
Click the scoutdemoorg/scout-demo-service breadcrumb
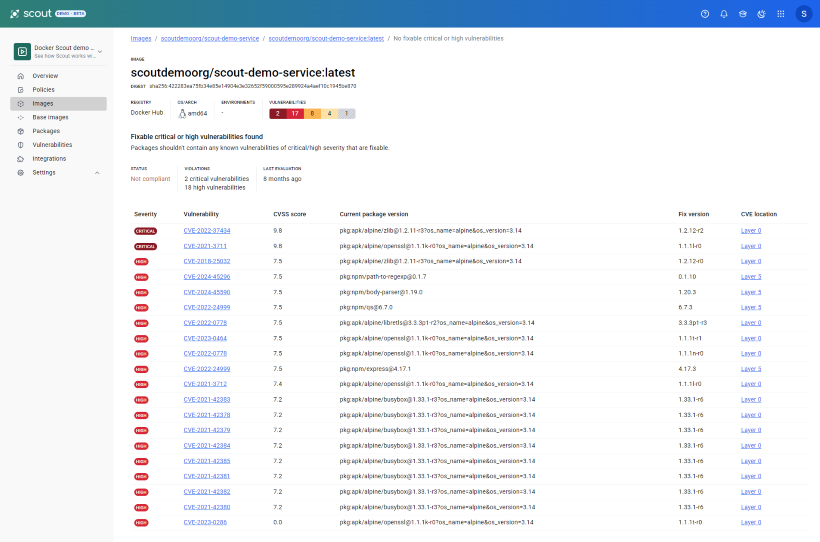[210, 39]
